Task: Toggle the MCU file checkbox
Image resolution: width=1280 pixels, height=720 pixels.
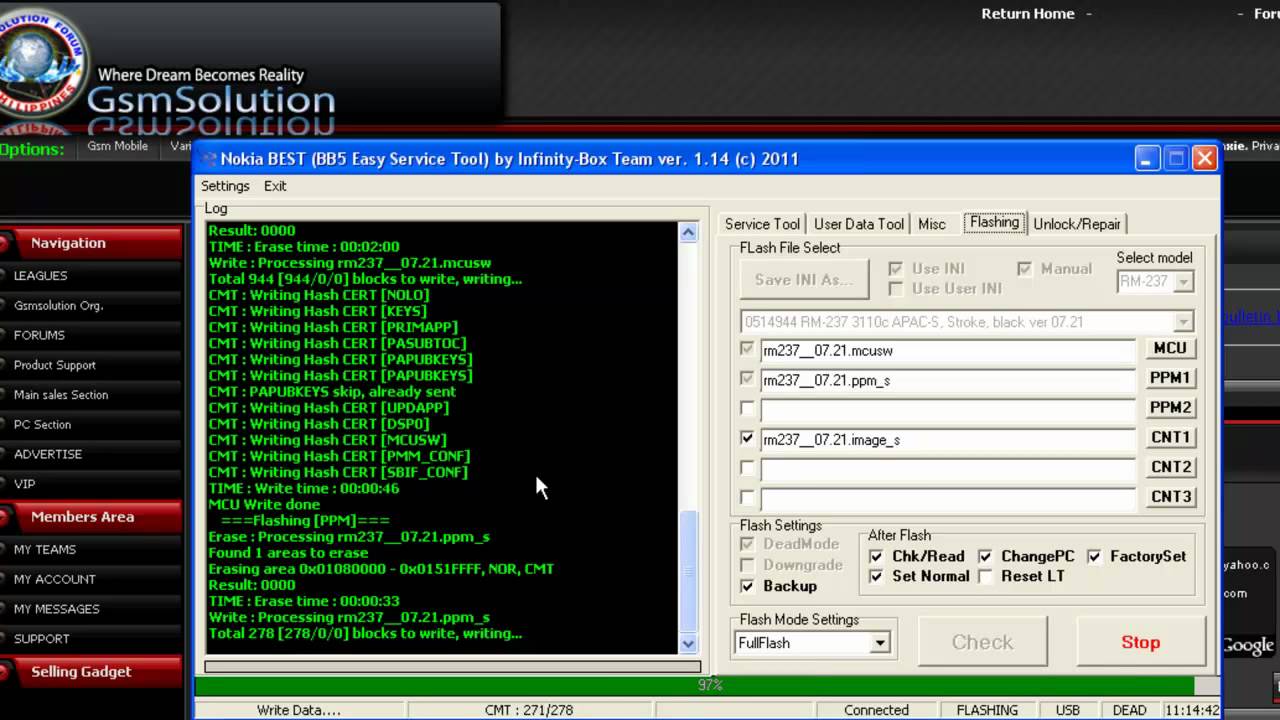Action: point(747,350)
